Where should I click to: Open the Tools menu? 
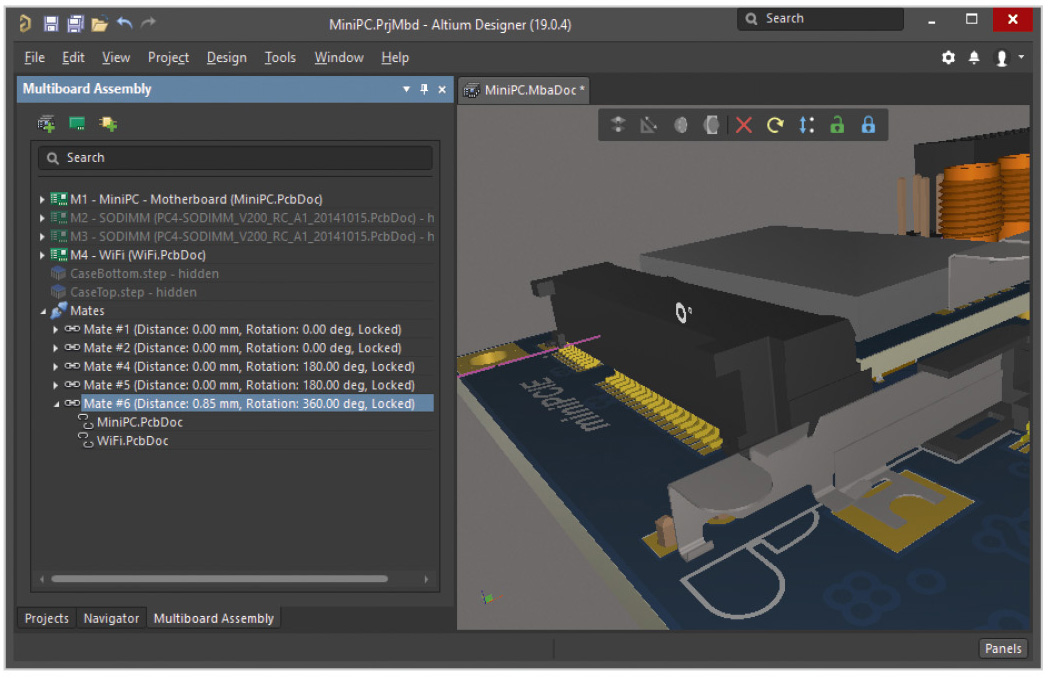[280, 58]
